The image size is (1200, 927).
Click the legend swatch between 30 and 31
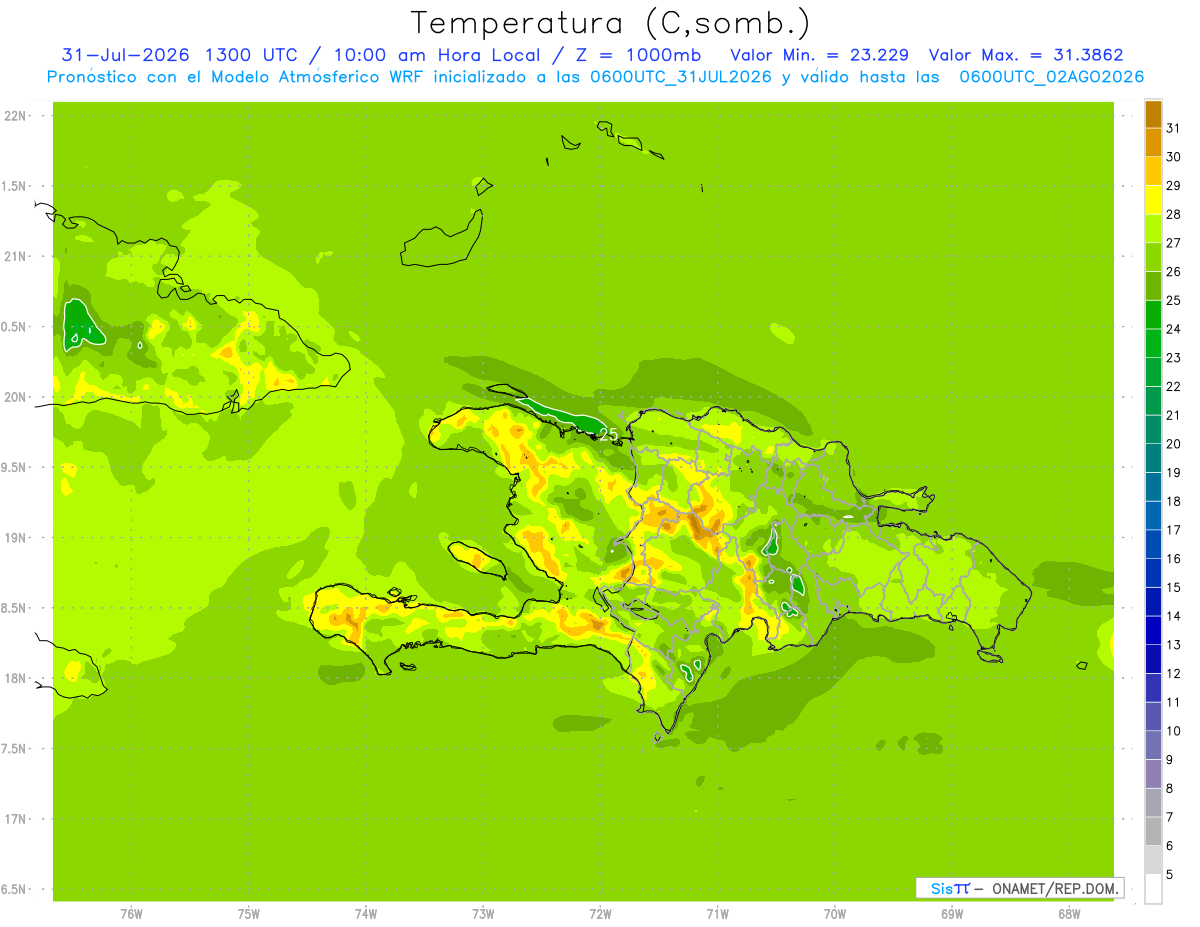tap(1153, 143)
